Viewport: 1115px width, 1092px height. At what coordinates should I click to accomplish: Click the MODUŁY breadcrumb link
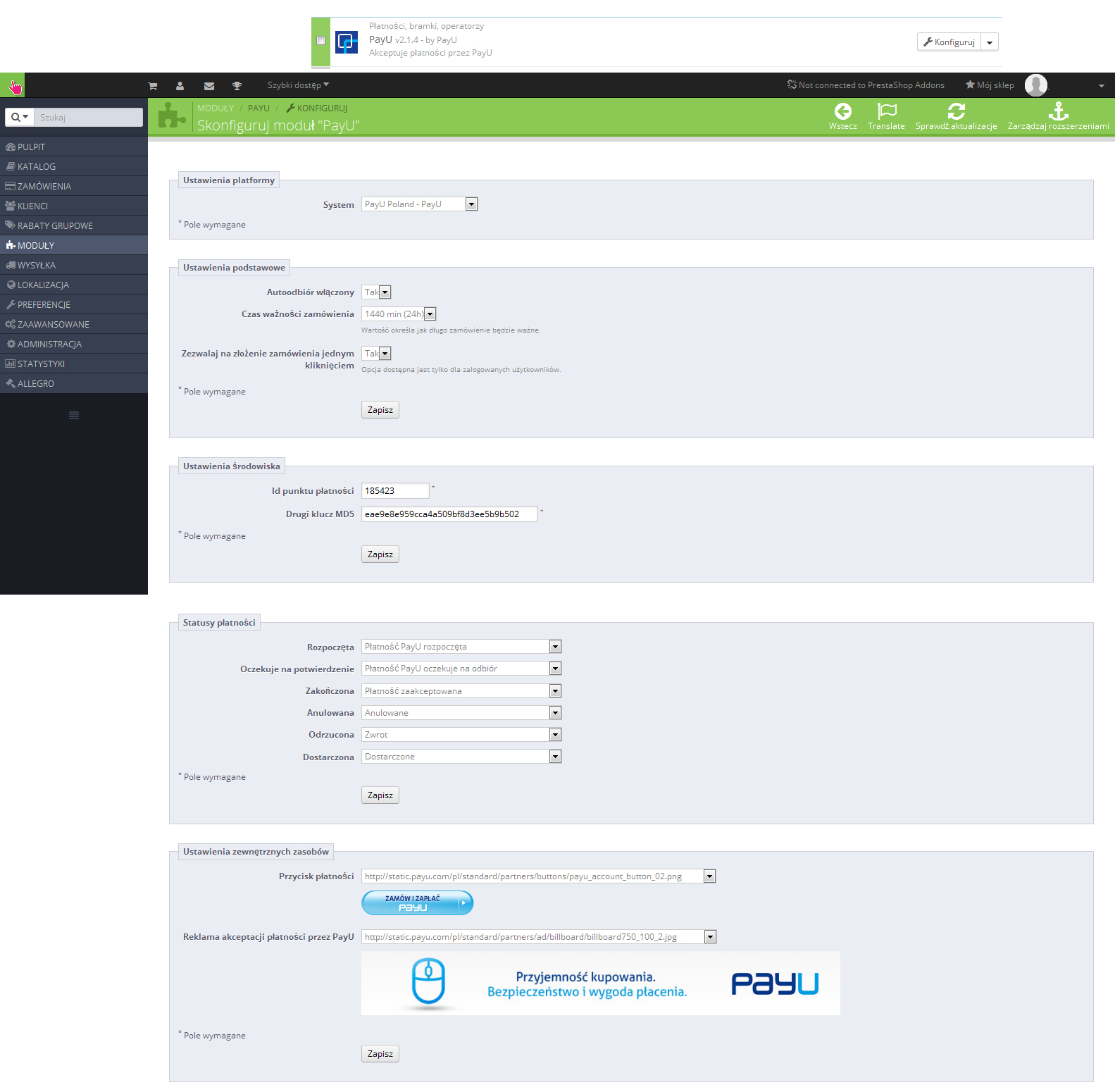pos(216,108)
